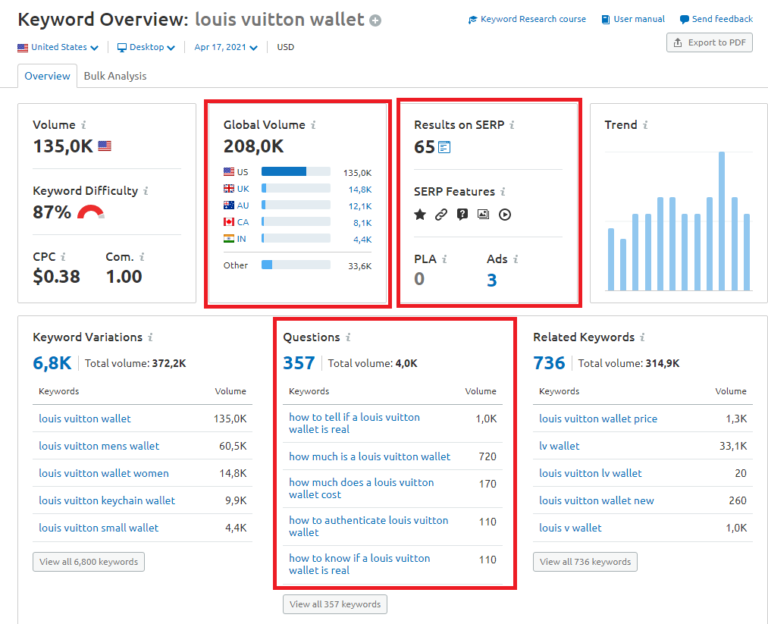Open 'louis vuitton keychain wallet' keyword

107,501
